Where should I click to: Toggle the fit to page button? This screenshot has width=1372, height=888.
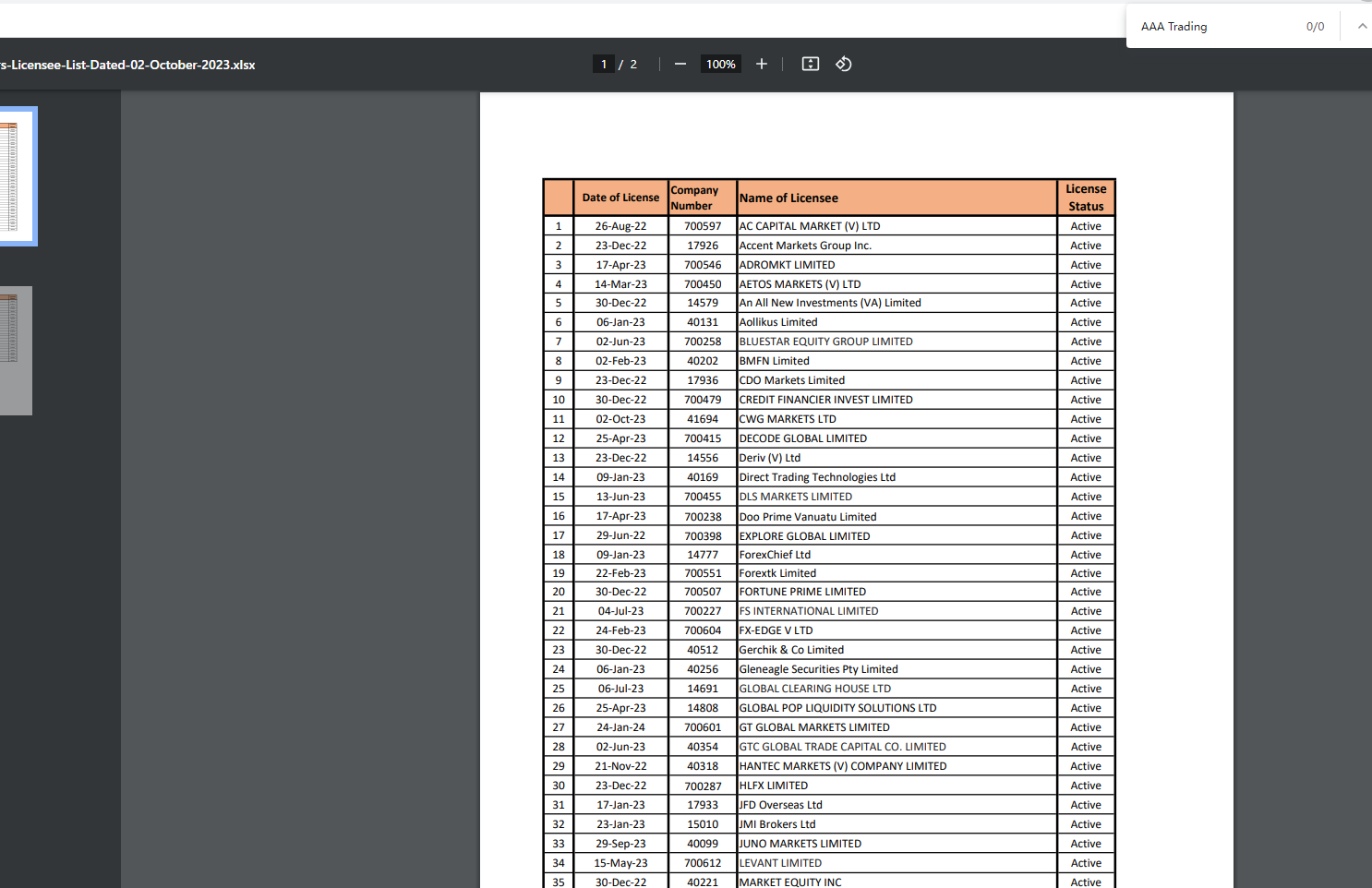[811, 64]
